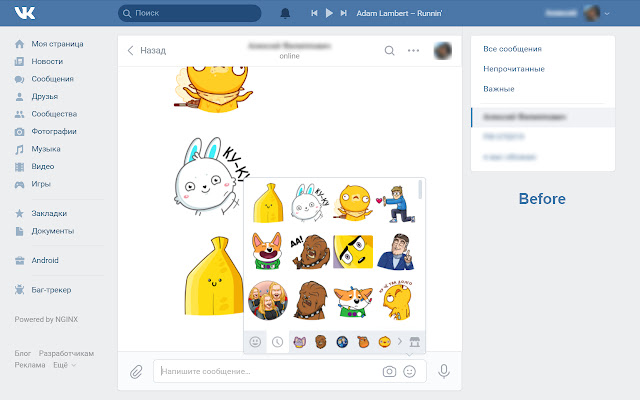
Task: Send the man holding heart sticker
Action: point(396,204)
